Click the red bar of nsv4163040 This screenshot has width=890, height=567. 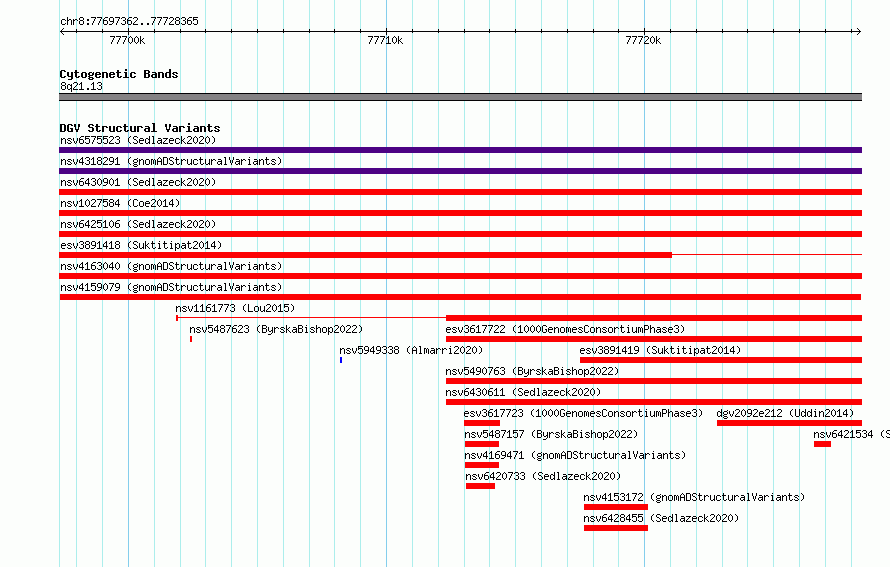460,276
